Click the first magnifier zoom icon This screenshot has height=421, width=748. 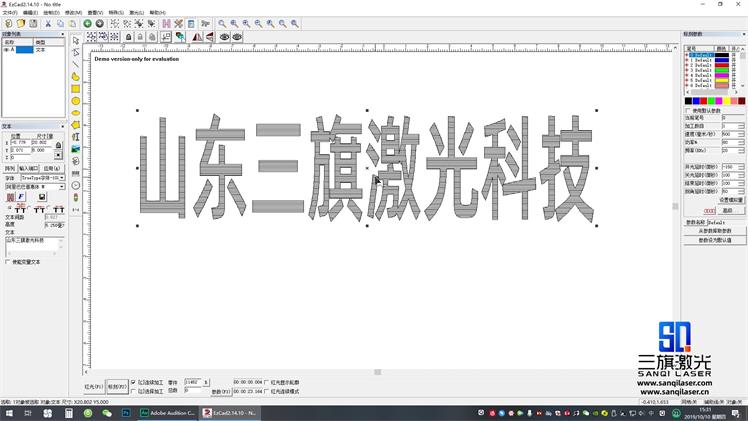(x=222, y=23)
